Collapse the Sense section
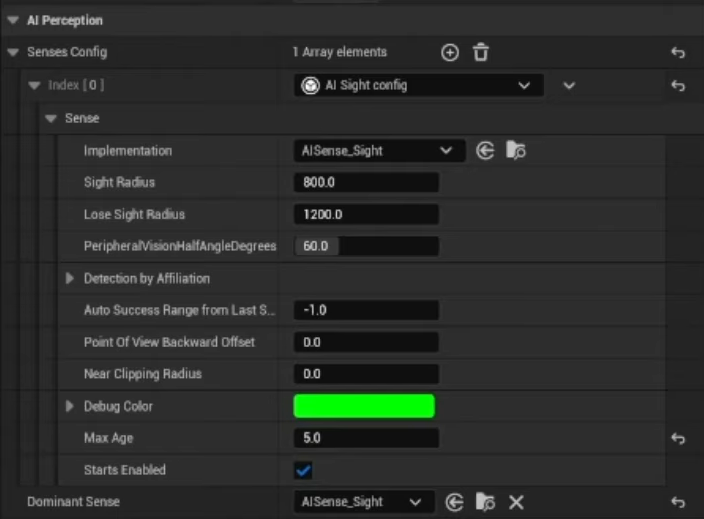704x519 pixels. [x=51, y=118]
